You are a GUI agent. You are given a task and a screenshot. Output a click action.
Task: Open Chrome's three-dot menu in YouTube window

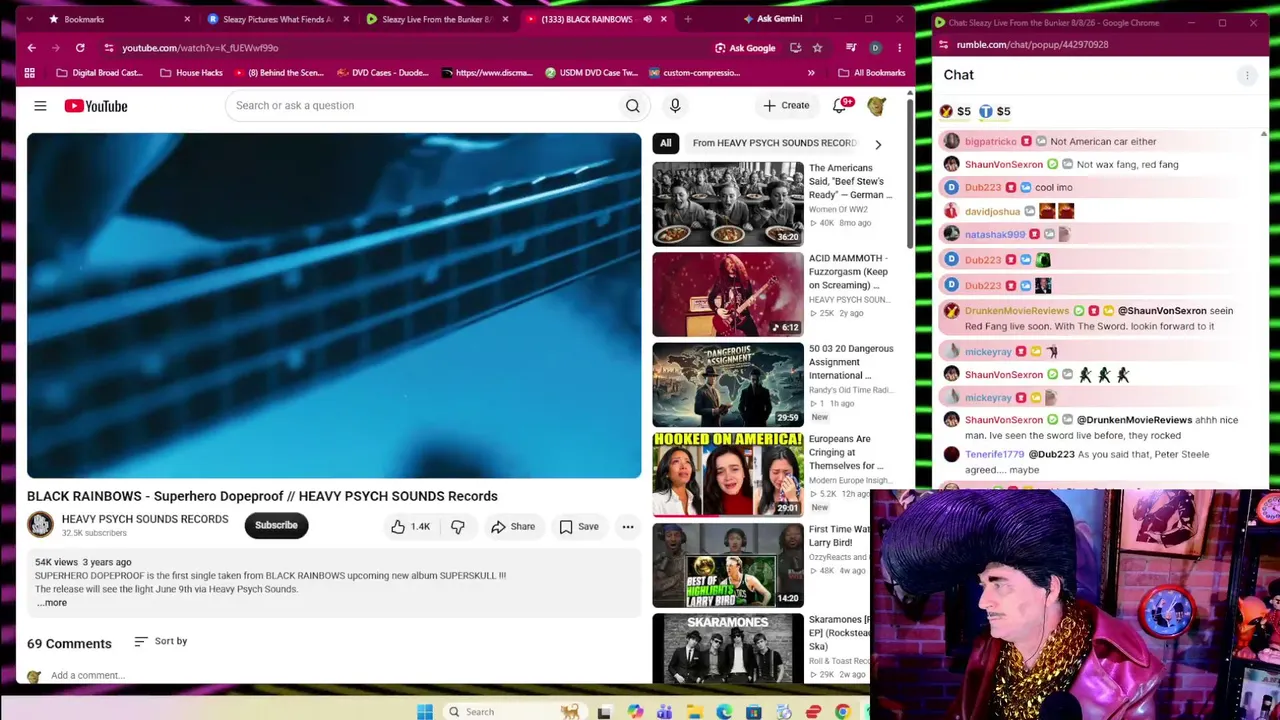(x=899, y=47)
